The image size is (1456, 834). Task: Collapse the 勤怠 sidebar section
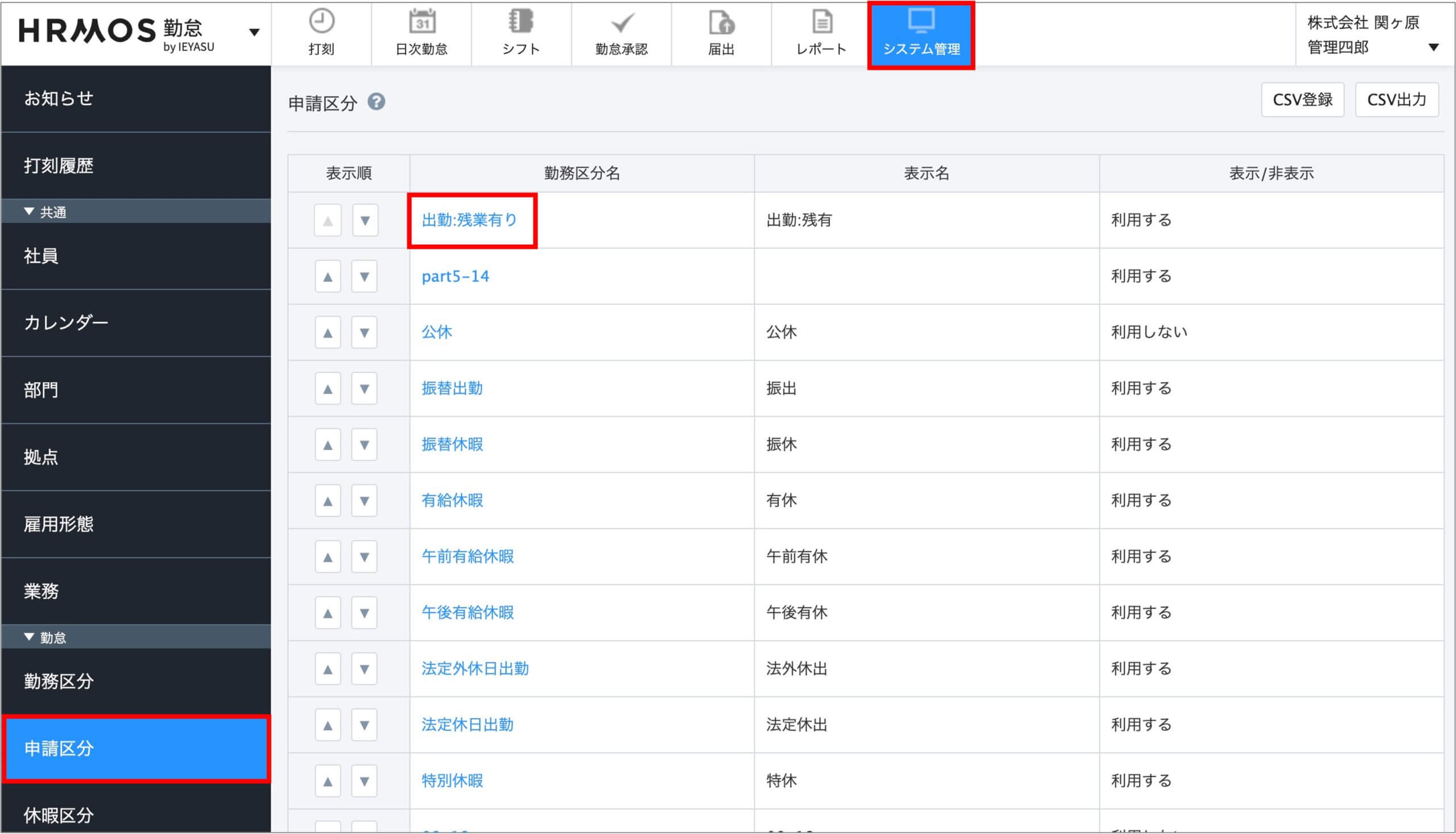(x=29, y=637)
